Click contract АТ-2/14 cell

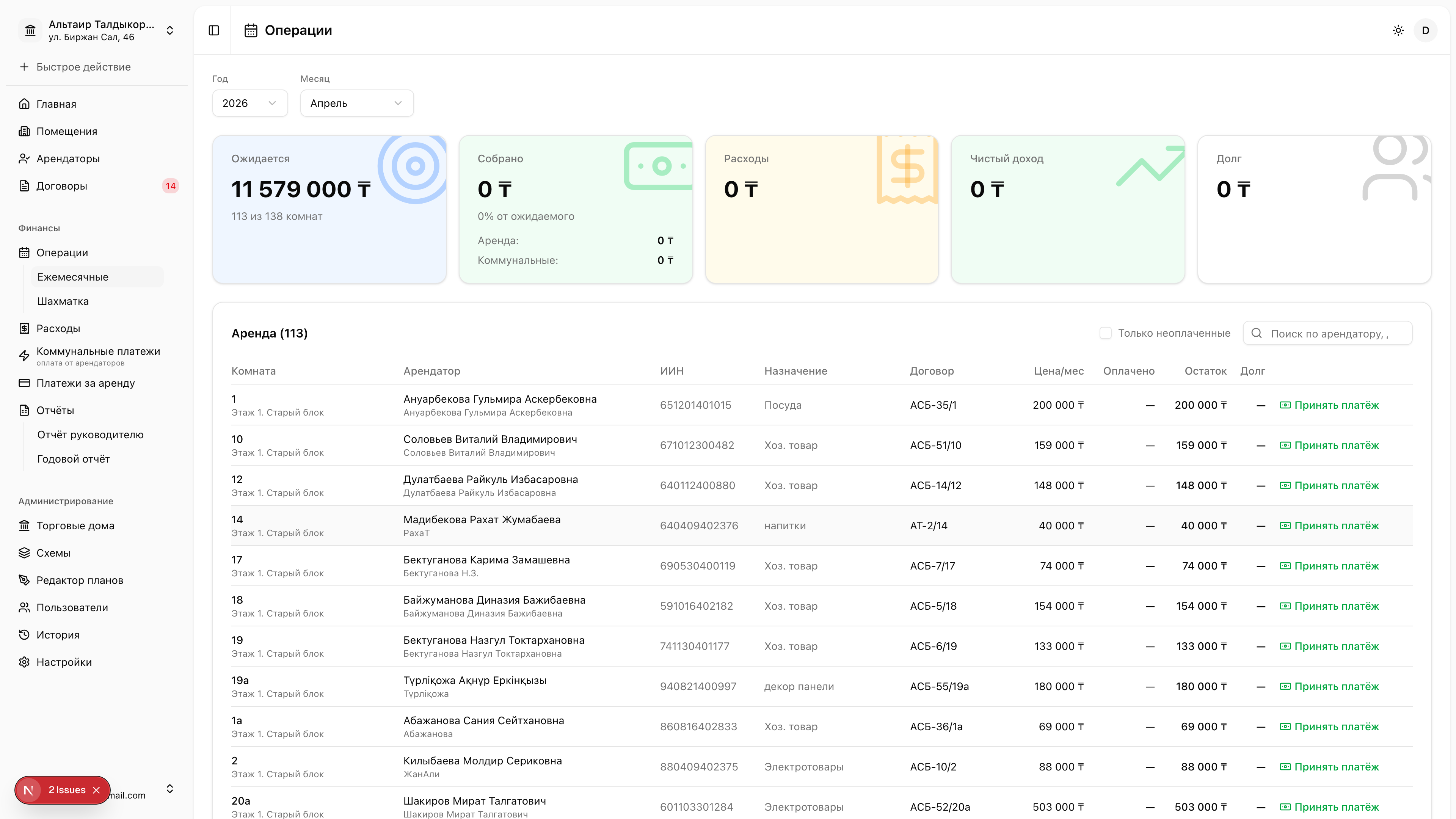click(929, 526)
